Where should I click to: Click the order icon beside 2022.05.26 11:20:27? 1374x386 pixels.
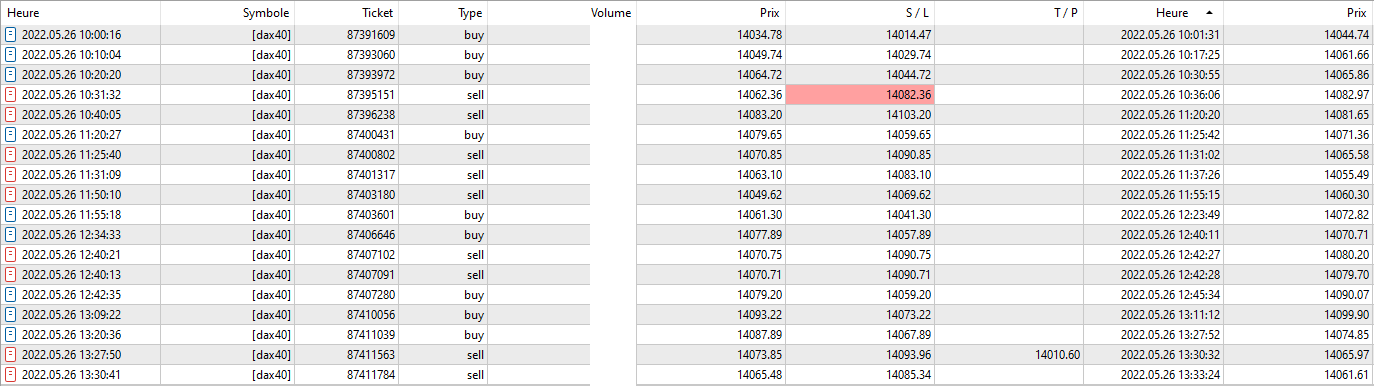point(11,135)
